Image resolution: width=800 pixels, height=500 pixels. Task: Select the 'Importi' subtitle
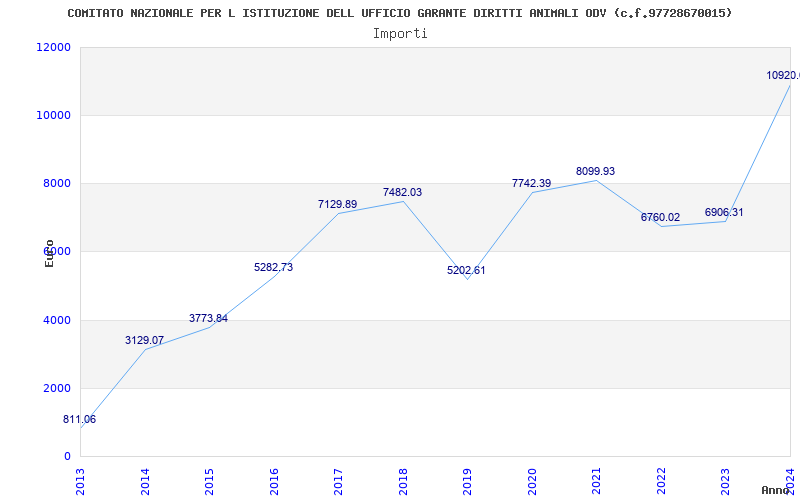tap(400, 34)
